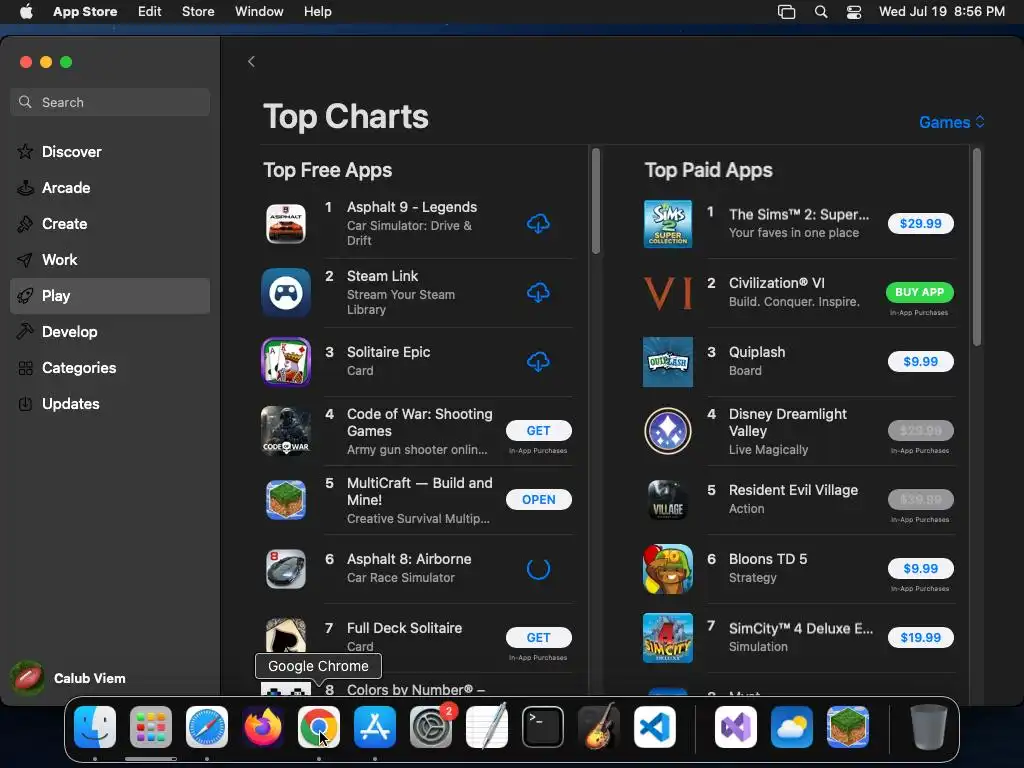This screenshot has height=768, width=1024.
Task: Open System Settings from the Dock
Action: pyautogui.click(x=431, y=726)
